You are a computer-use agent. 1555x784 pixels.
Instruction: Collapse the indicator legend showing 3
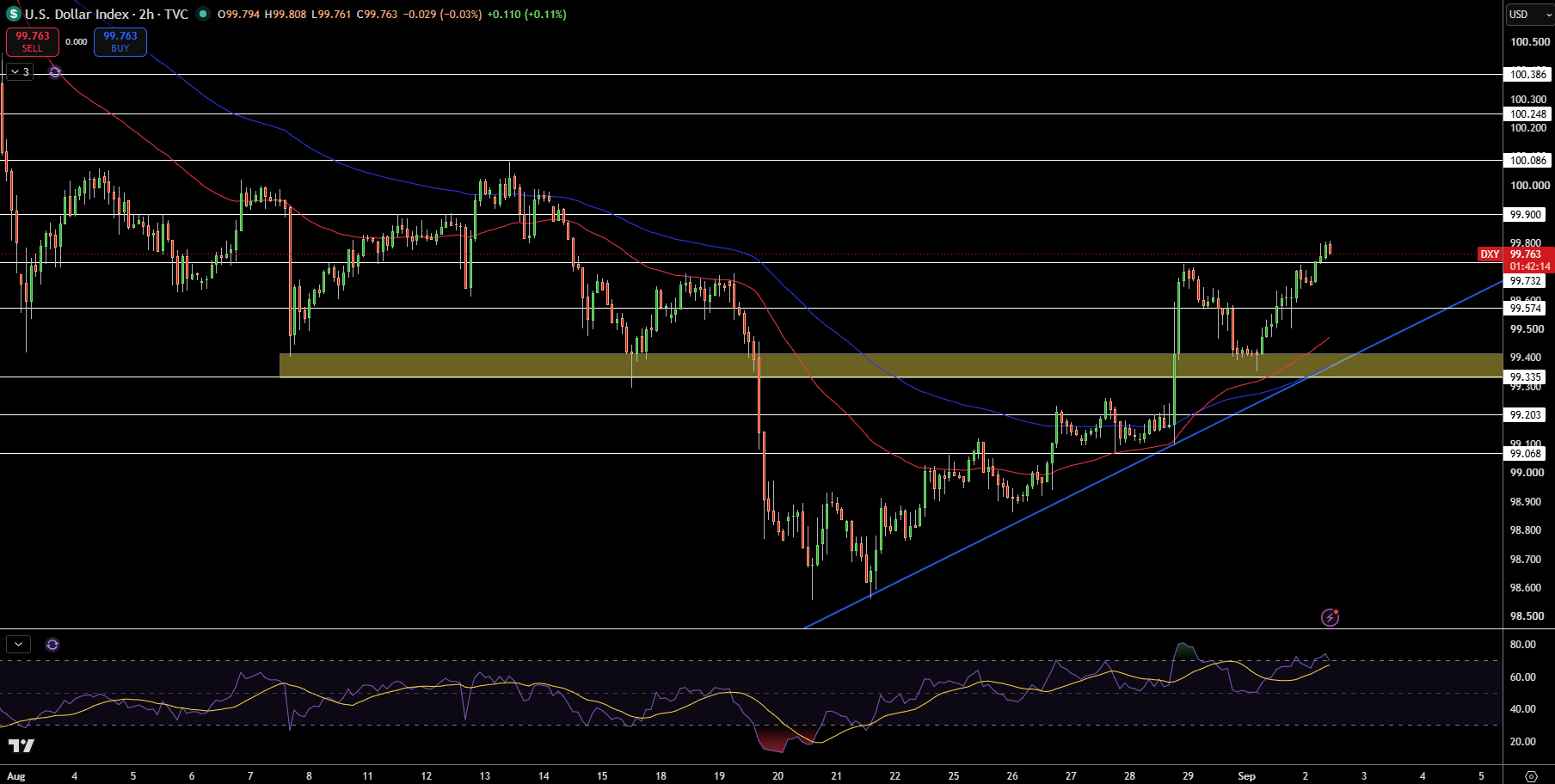point(20,72)
